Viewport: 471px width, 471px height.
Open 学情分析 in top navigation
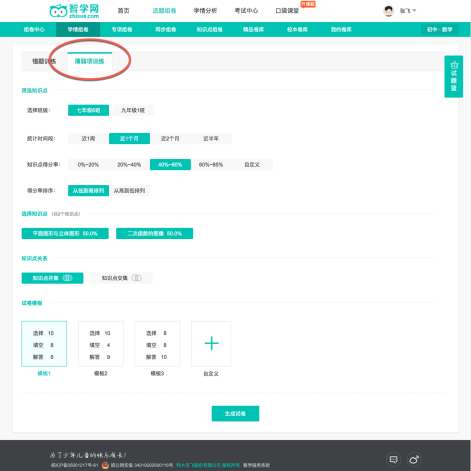pos(205,11)
